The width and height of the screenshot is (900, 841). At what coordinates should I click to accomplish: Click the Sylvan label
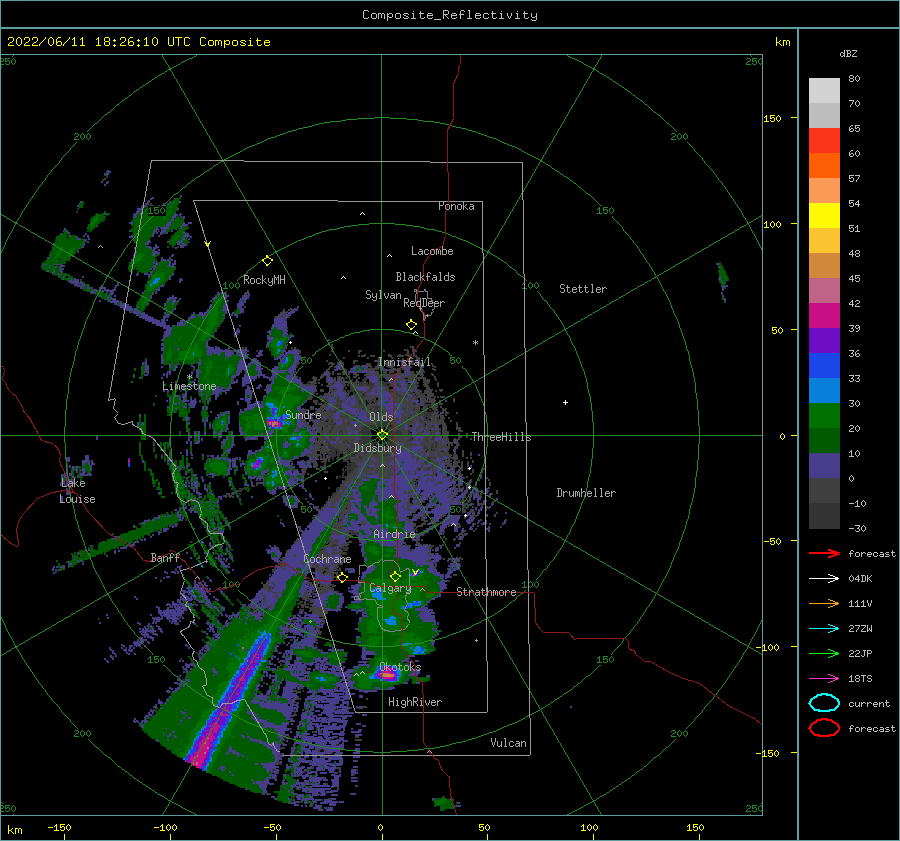tap(383, 295)
